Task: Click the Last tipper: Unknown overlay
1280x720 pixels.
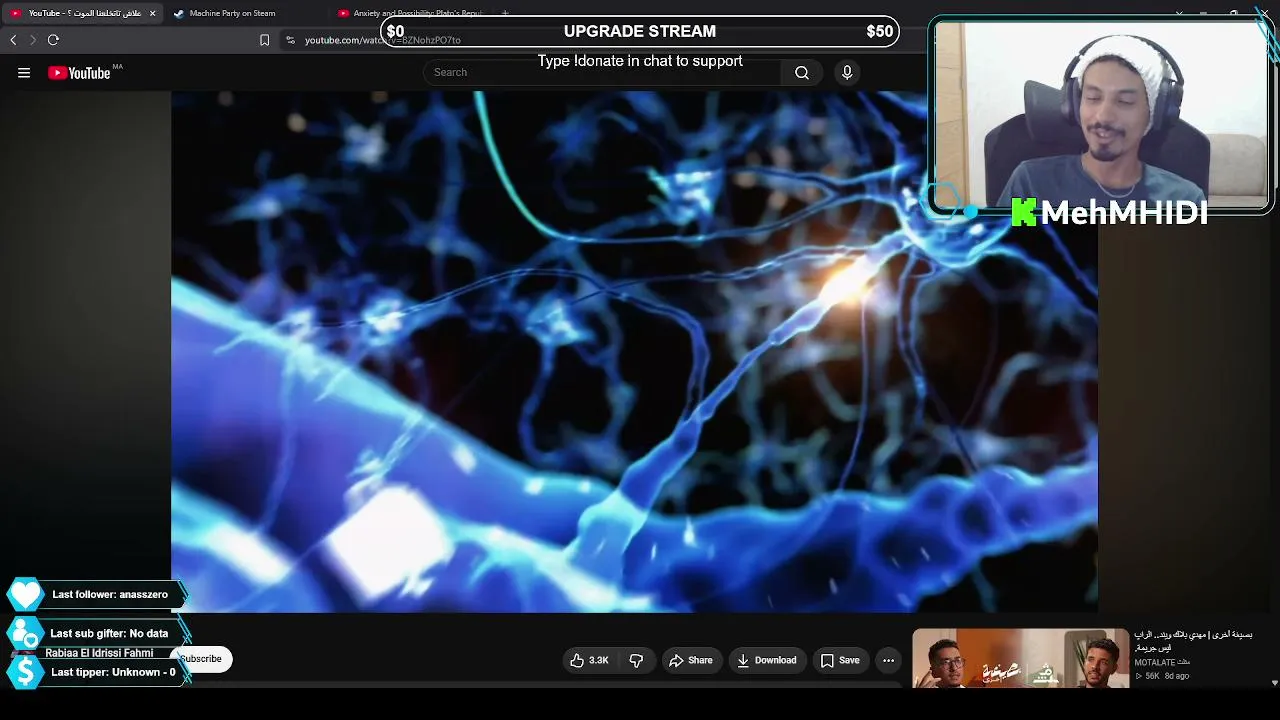Action: [96, 672]
